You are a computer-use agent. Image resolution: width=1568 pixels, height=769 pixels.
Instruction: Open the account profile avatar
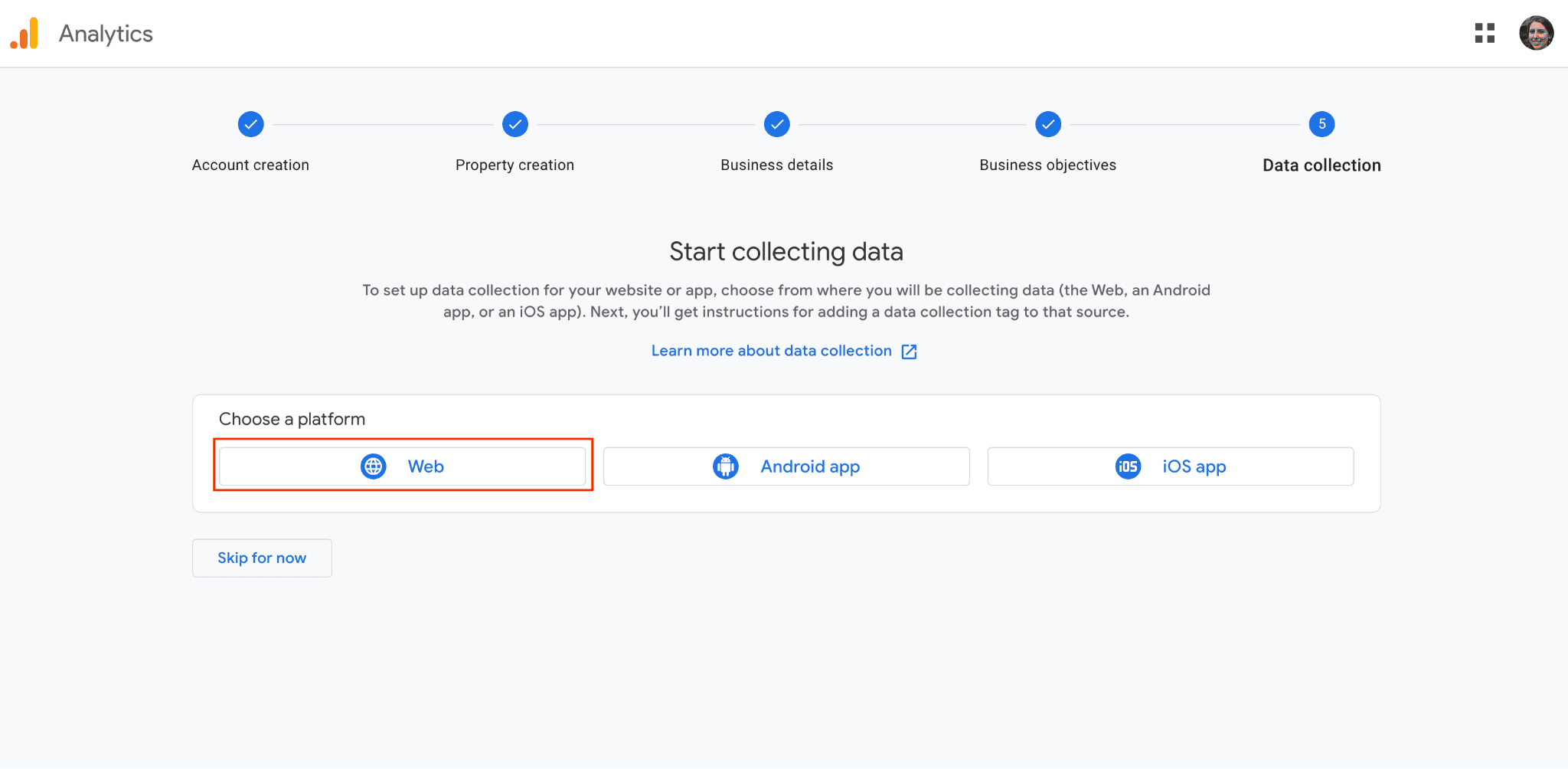click(x=1536, y=33)
